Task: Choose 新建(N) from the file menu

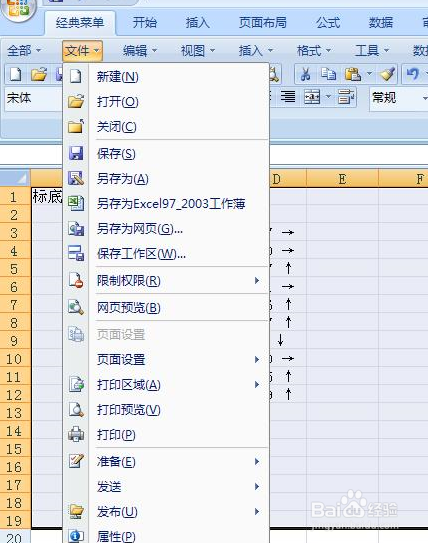Action: pyautogui.click(x=166, y=76)
